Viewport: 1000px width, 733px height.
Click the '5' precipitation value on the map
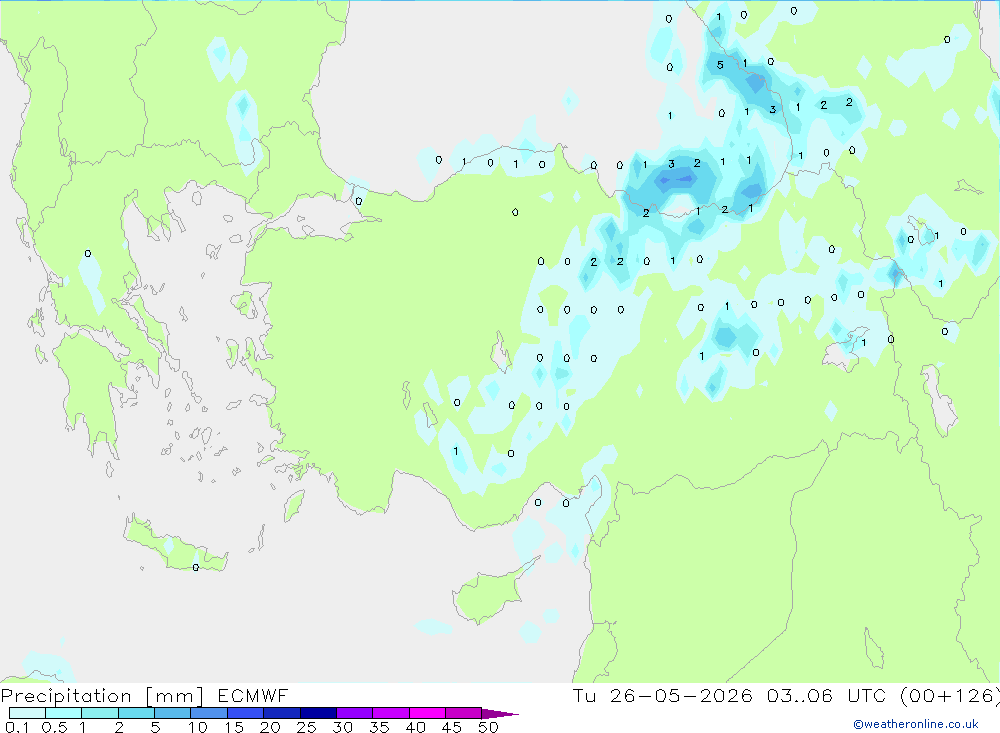(x=720, y=65)
